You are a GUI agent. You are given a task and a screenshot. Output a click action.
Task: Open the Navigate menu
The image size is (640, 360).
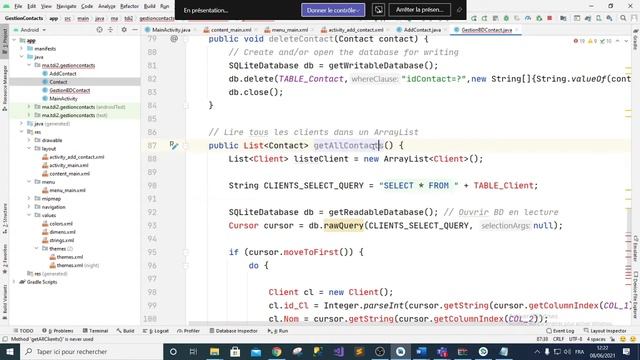[x=66, y=7]
